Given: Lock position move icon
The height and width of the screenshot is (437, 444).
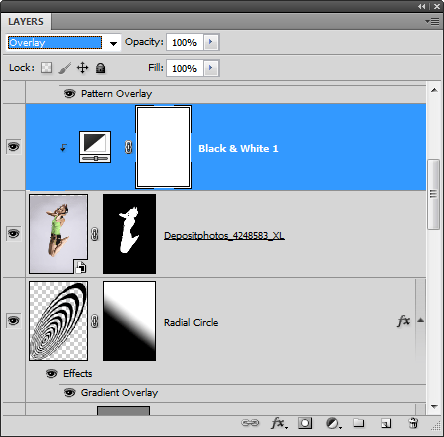Looking at the screenshot, I should (82, 68).
